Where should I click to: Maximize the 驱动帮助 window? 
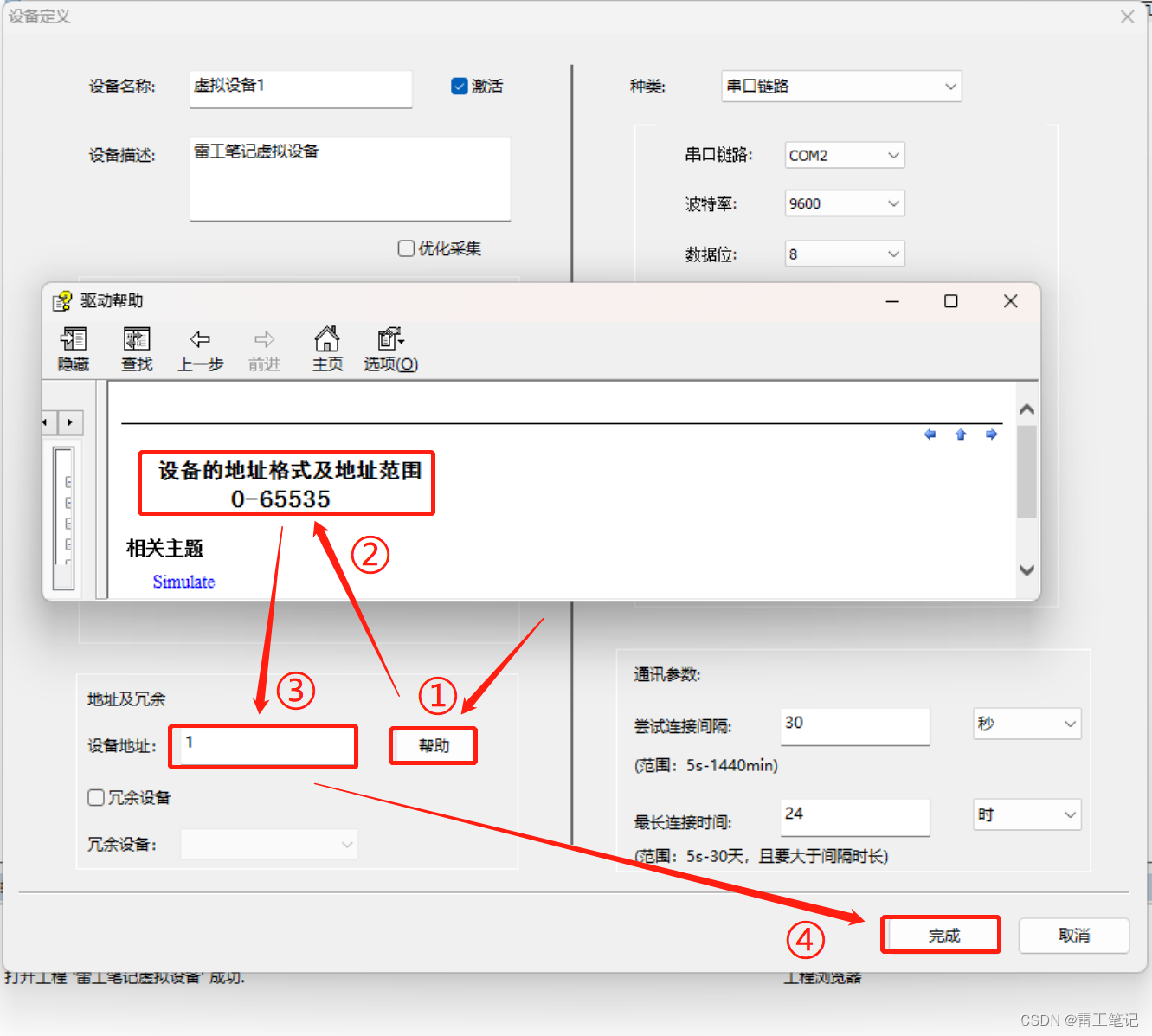click(x=950, y=301)
